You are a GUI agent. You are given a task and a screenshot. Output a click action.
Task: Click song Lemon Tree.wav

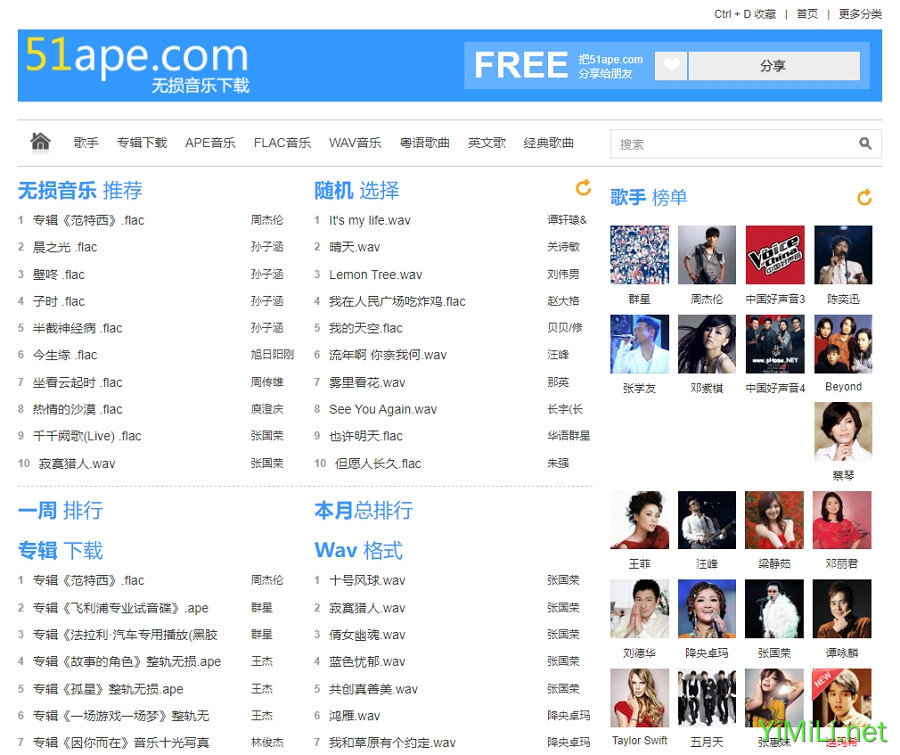(375, 274)
